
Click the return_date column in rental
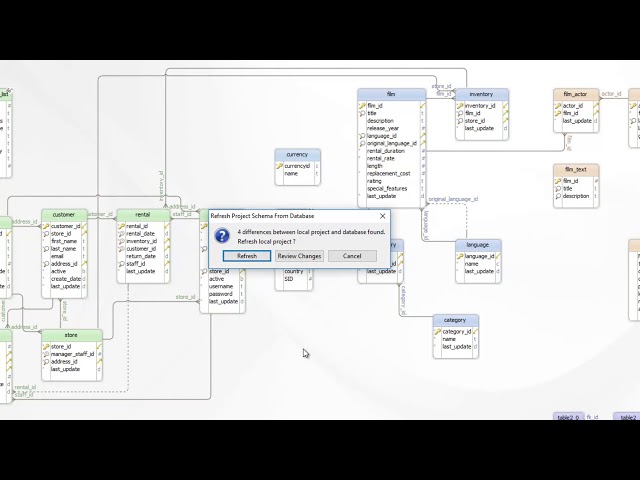pos(141,256)
